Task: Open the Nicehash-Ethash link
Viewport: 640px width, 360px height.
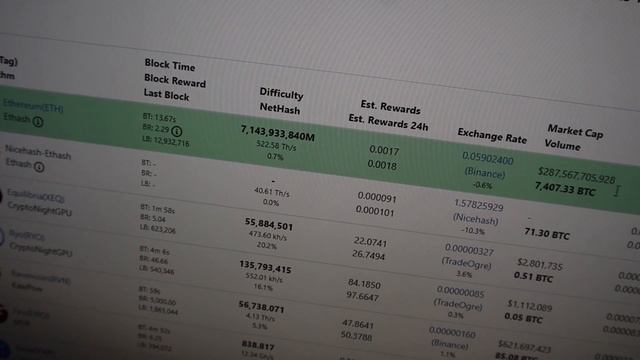Action: click(38, 153)
